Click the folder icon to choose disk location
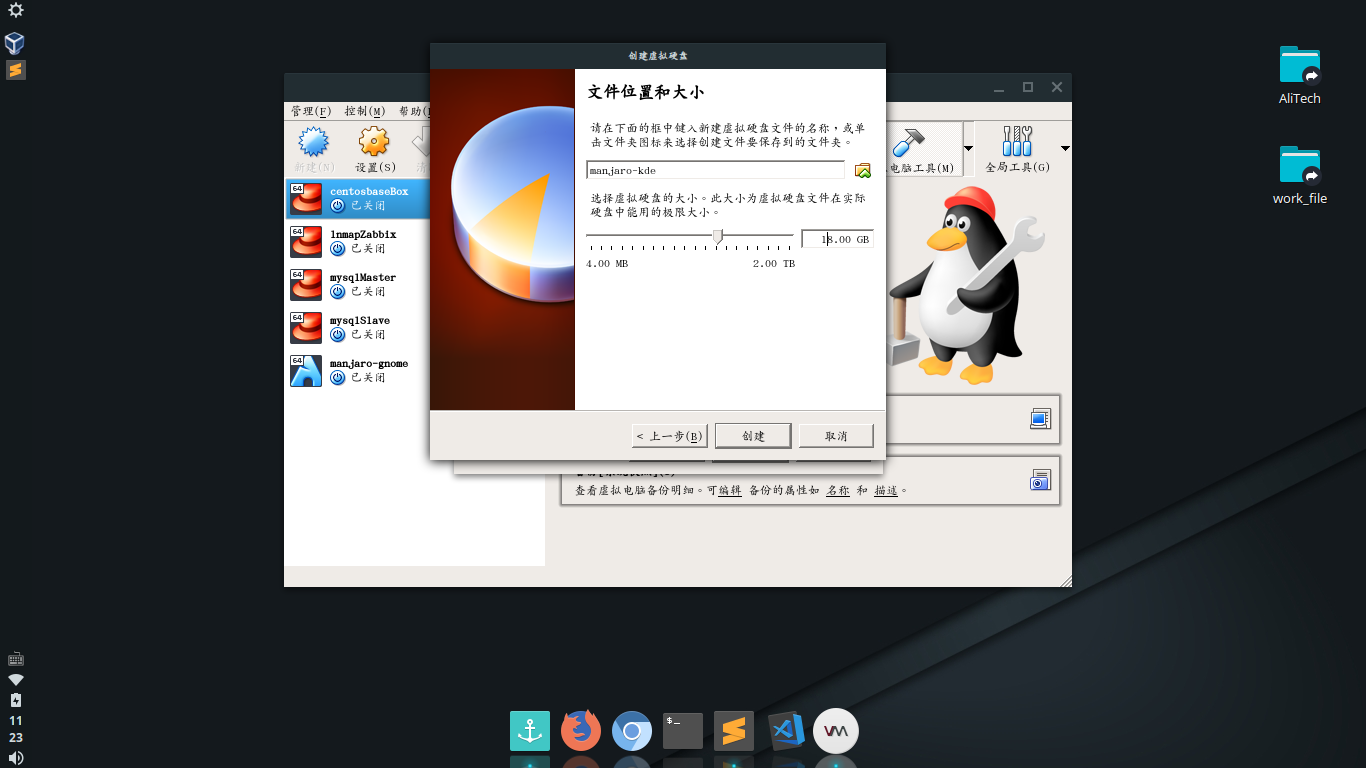 [x=863, y=170]
